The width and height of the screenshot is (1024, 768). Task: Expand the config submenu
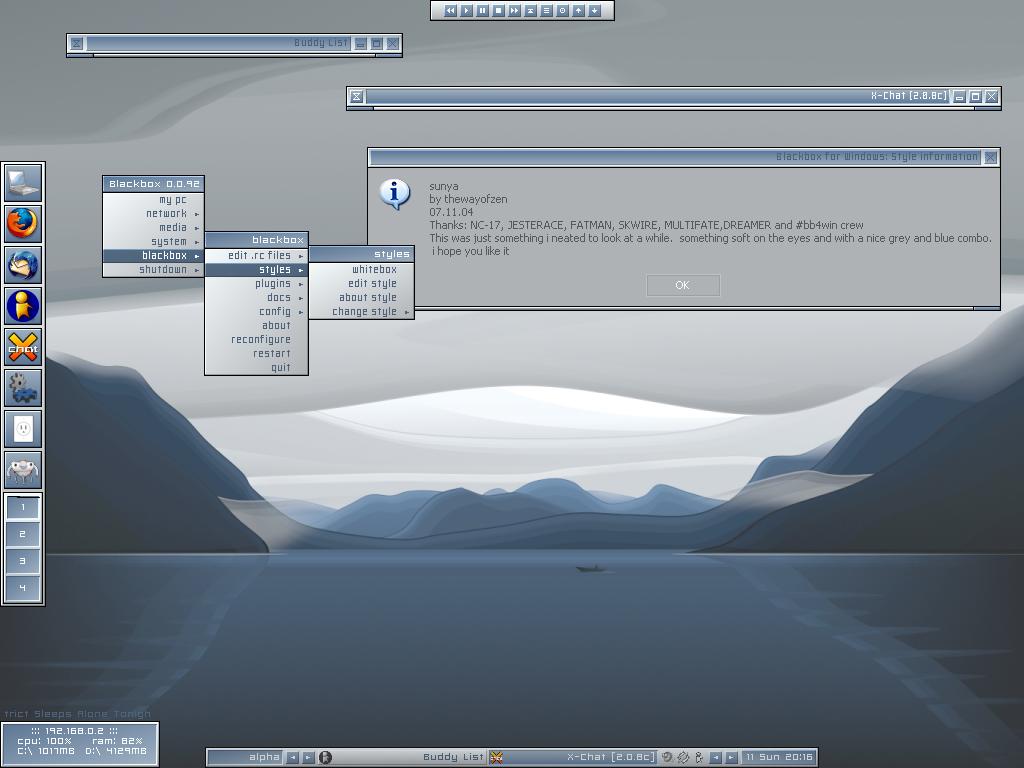[x=256, y=312]
